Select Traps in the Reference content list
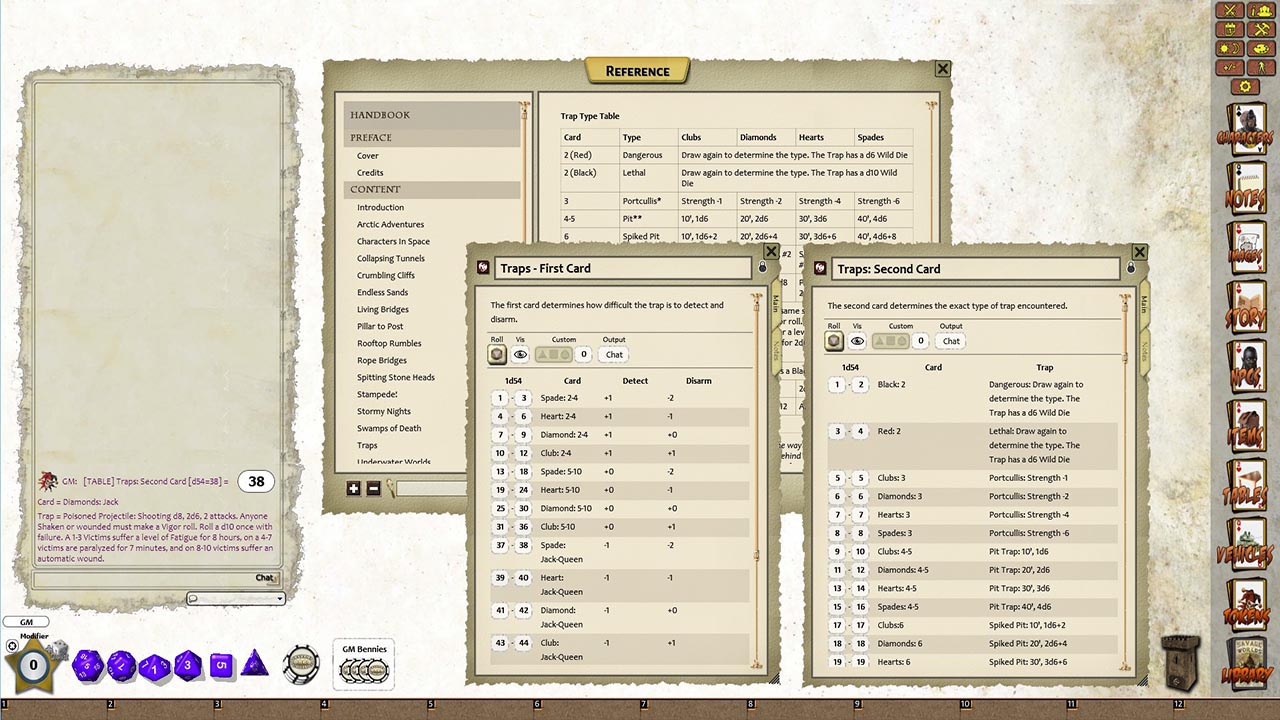 [367, 445]
